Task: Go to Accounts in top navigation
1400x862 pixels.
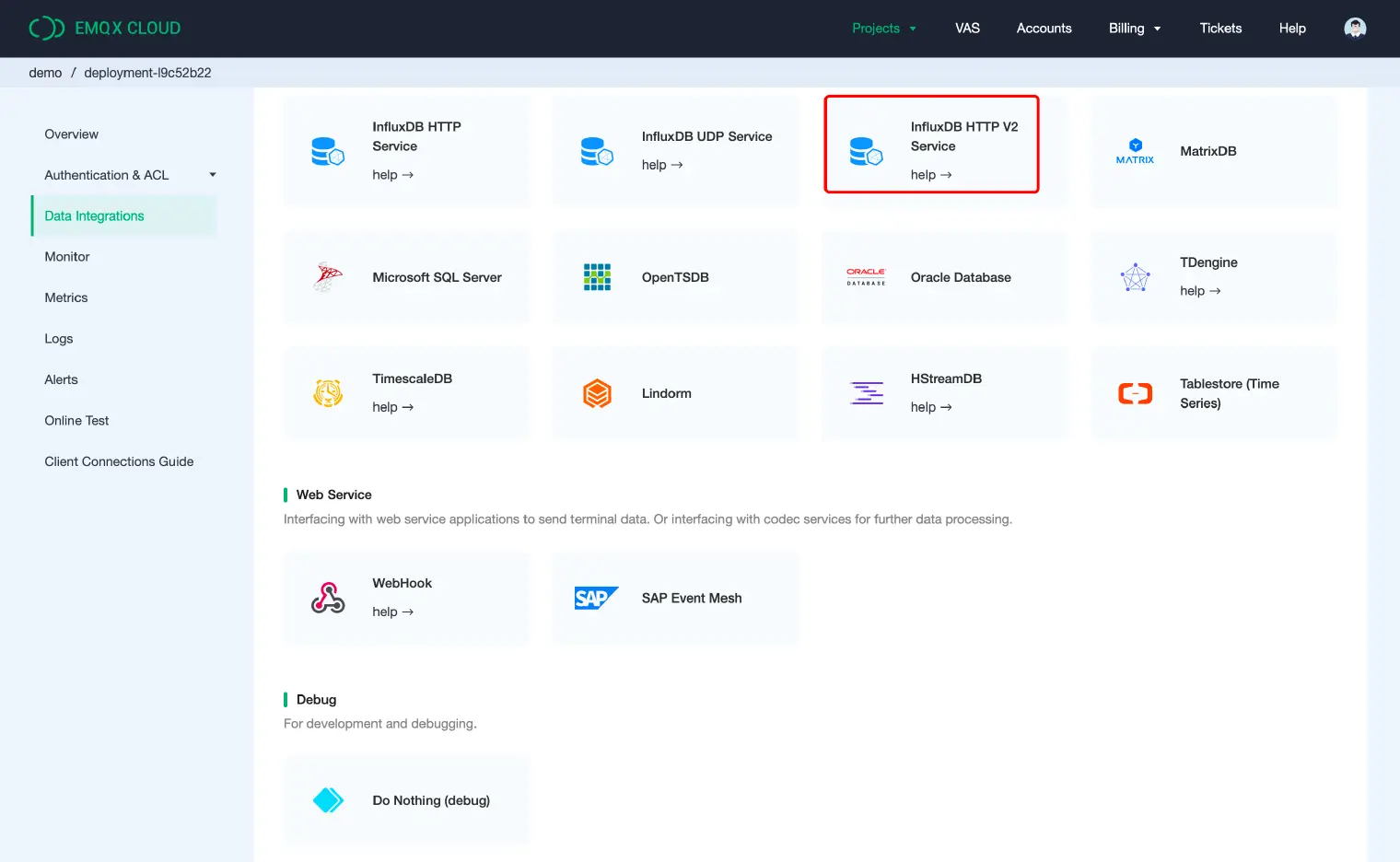Action: click(x=1044, y=29)
